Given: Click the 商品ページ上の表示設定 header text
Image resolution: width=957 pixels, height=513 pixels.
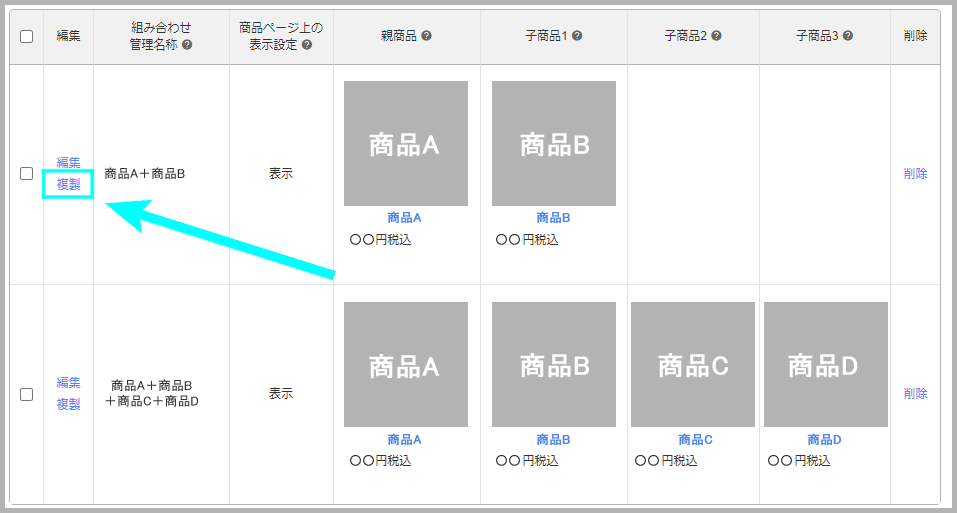Looking at the screenshot, I should tap(281, 36).
